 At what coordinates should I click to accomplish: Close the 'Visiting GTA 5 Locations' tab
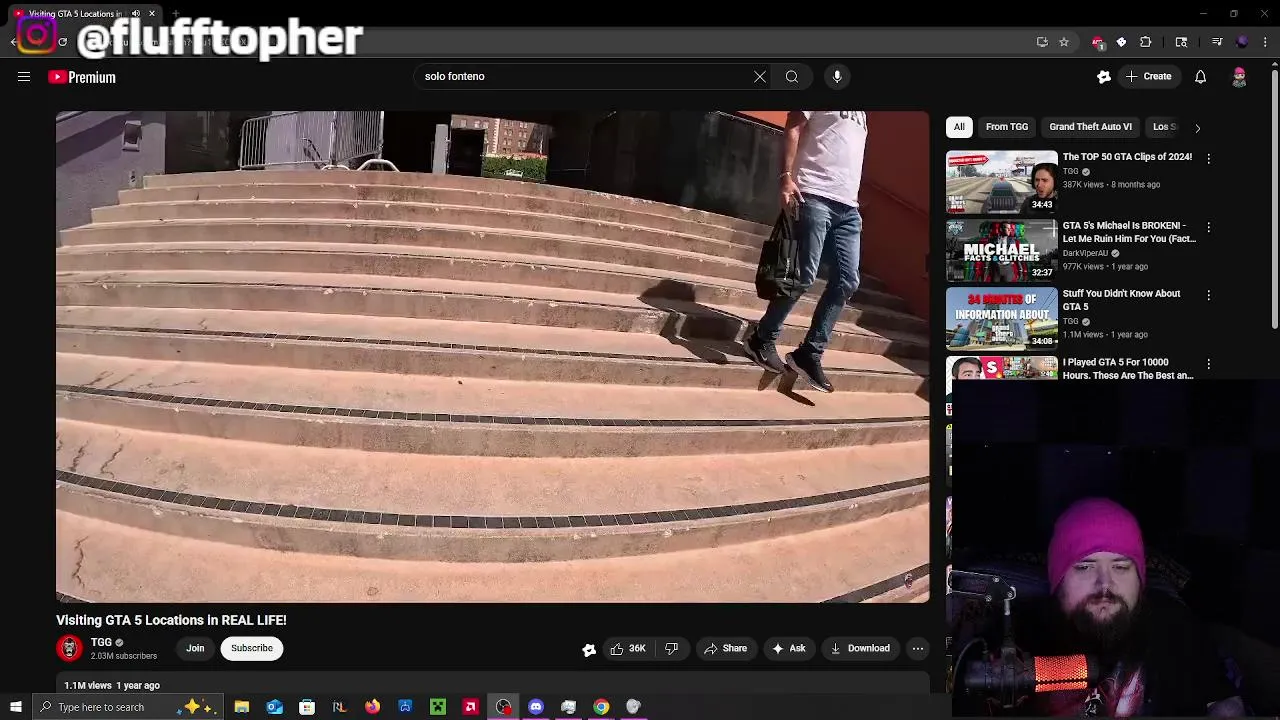point(152,14)
